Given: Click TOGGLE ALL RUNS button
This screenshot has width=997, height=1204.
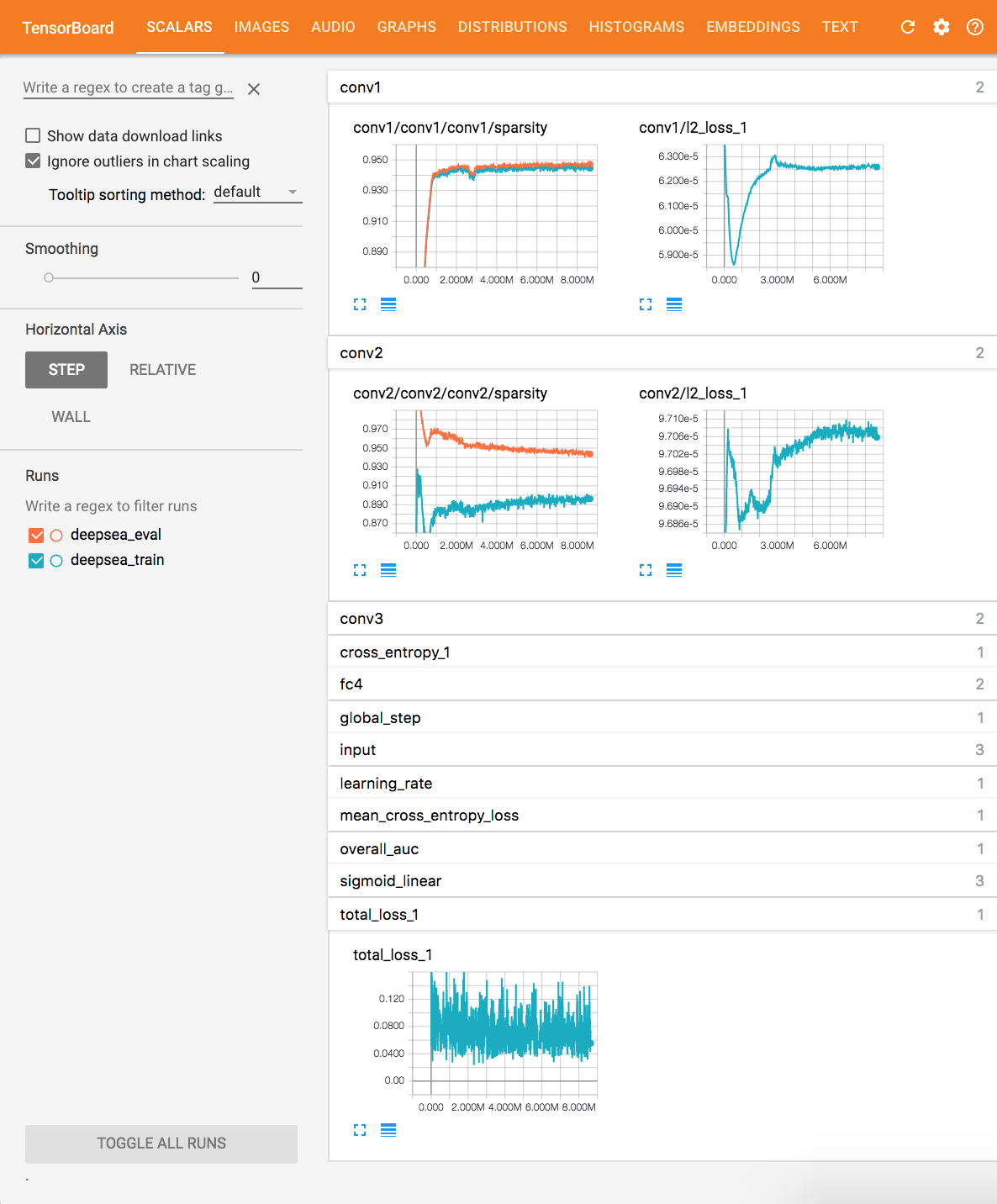Looking at the screenshot, I should 161,1143.
